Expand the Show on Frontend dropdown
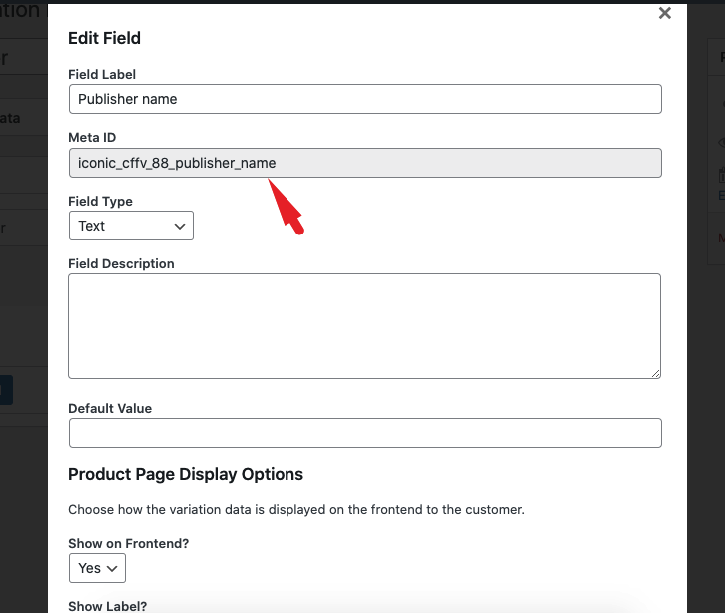The width and height of the screenshot is (725, 613). click(x=97, y=567)
